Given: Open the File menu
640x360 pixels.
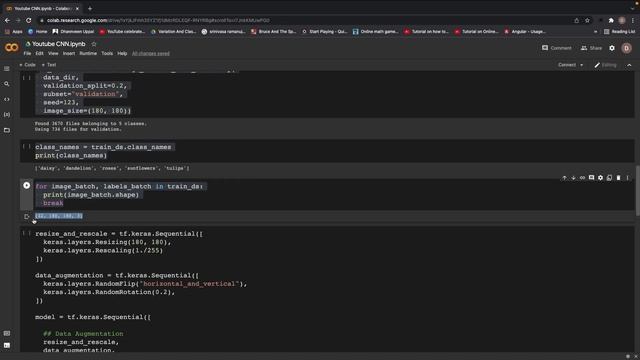Looking at the screenshot, I should (x=27, y=53).
